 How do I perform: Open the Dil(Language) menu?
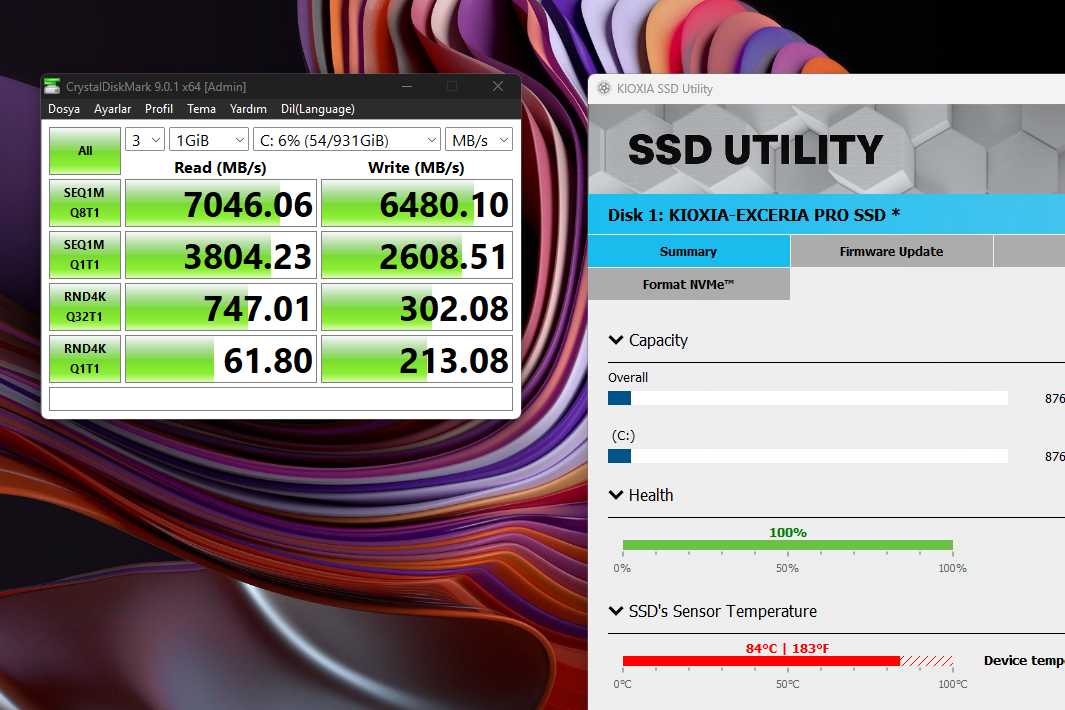tap(318, 109)
